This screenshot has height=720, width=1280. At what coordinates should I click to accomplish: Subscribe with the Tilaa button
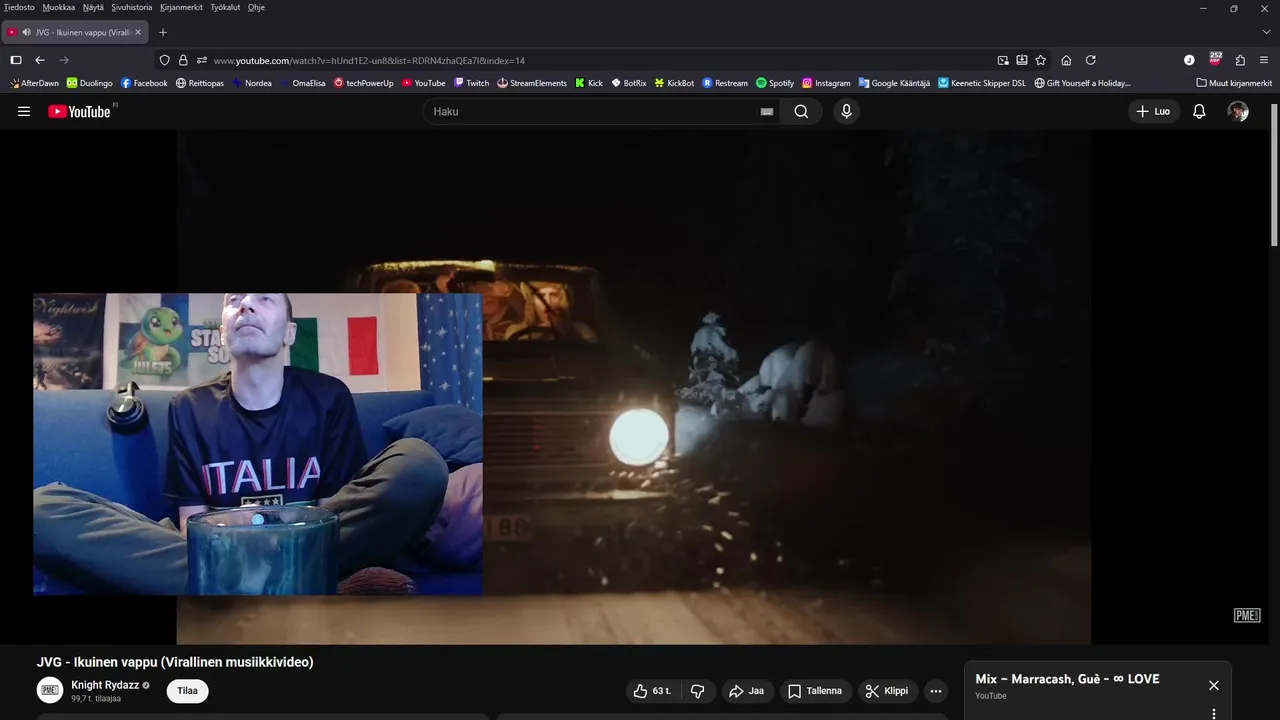[187, 691]
